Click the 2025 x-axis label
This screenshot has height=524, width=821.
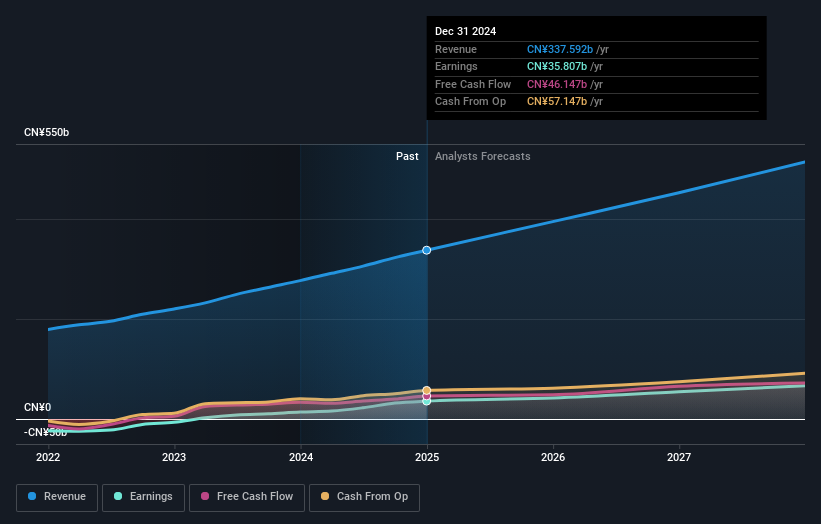point(427,457)
